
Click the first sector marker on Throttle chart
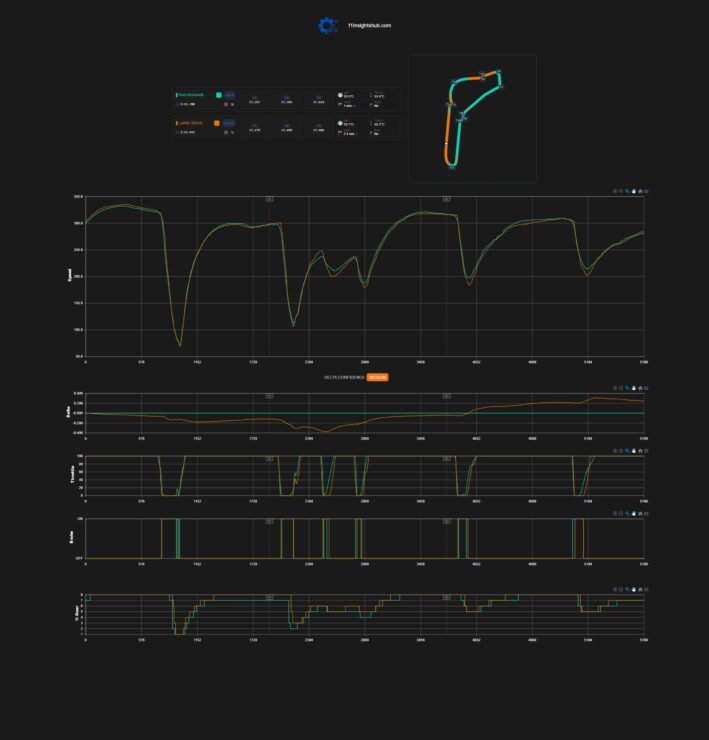point(269,459)
